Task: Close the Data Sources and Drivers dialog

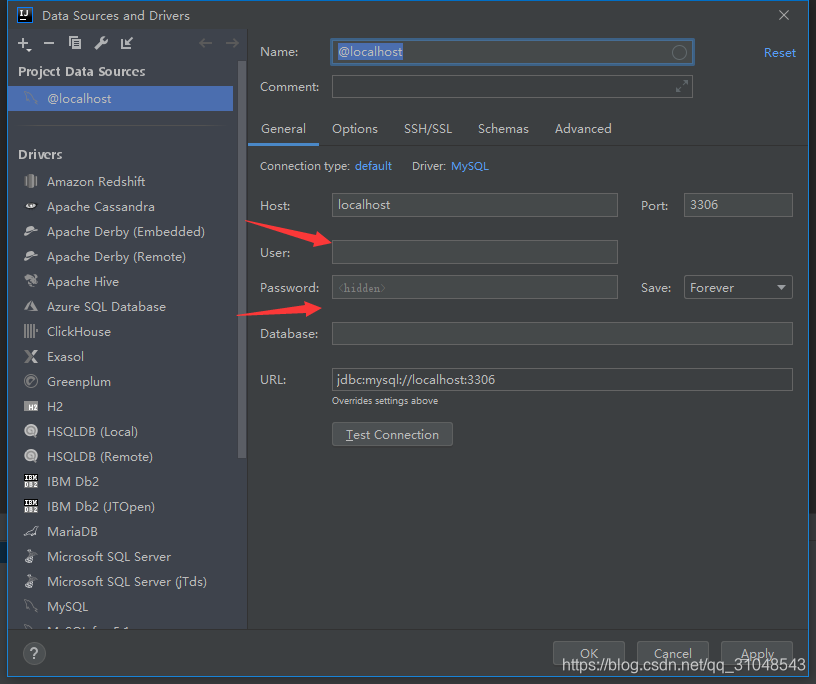Action: click(x=784, y=15)
